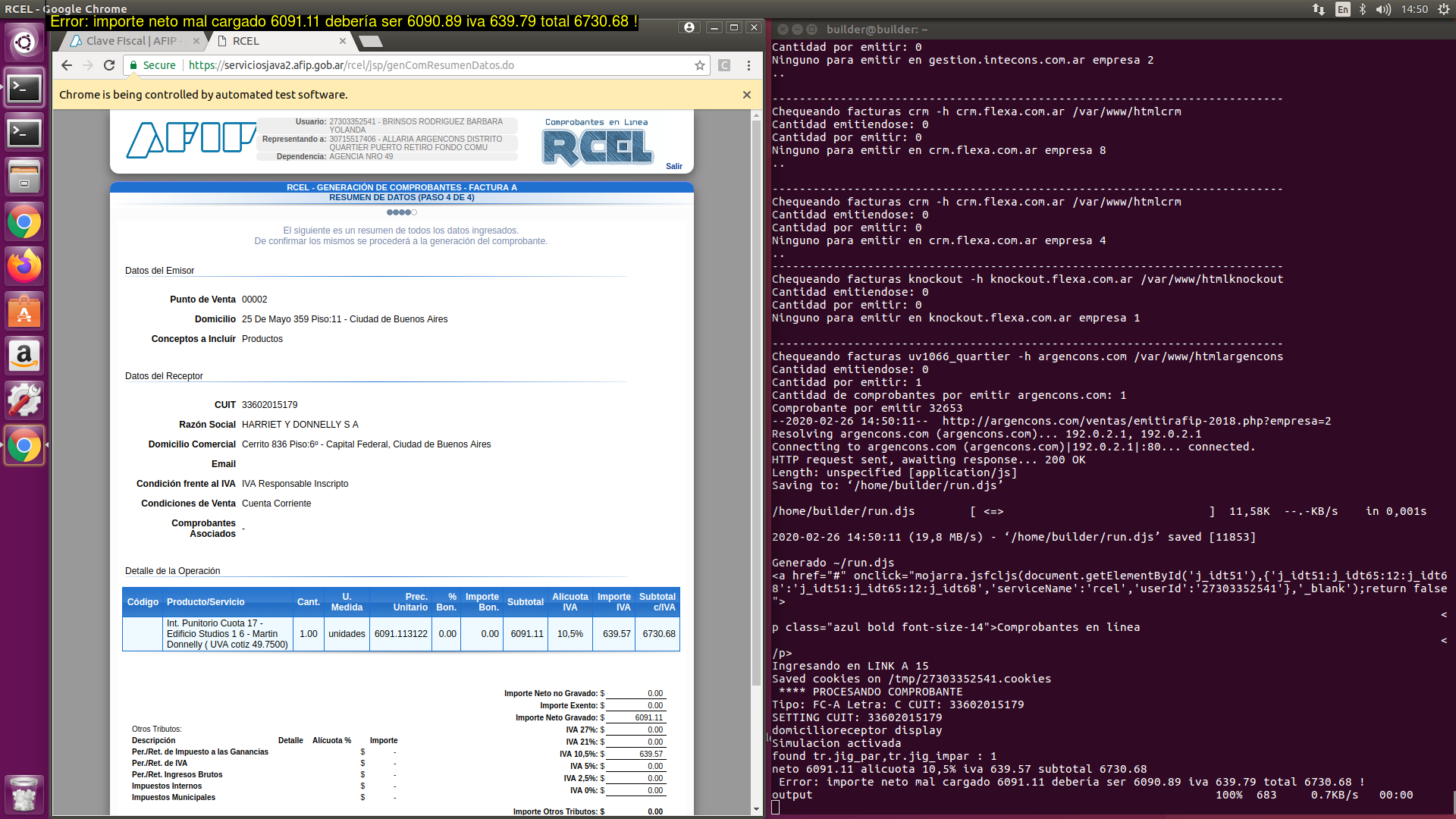
Task: Go forward in Chrome
Action: pos(88,65)
